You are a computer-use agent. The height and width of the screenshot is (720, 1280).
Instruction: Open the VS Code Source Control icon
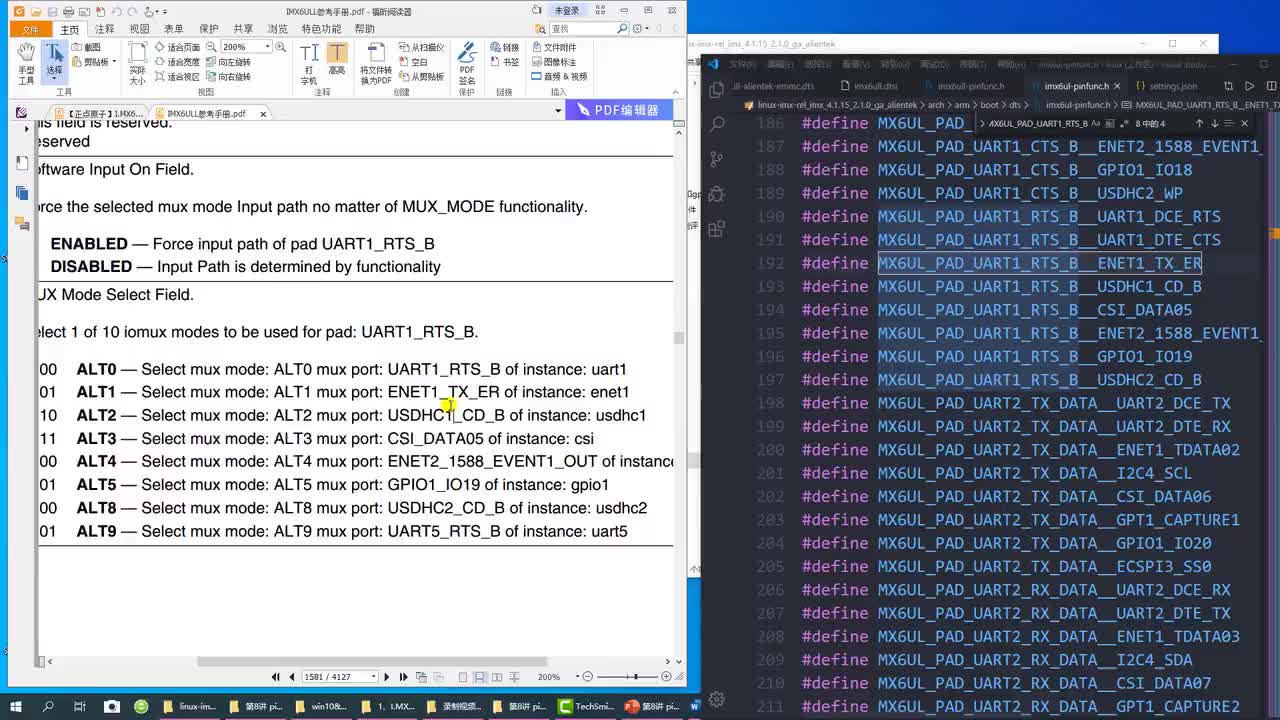716,159
